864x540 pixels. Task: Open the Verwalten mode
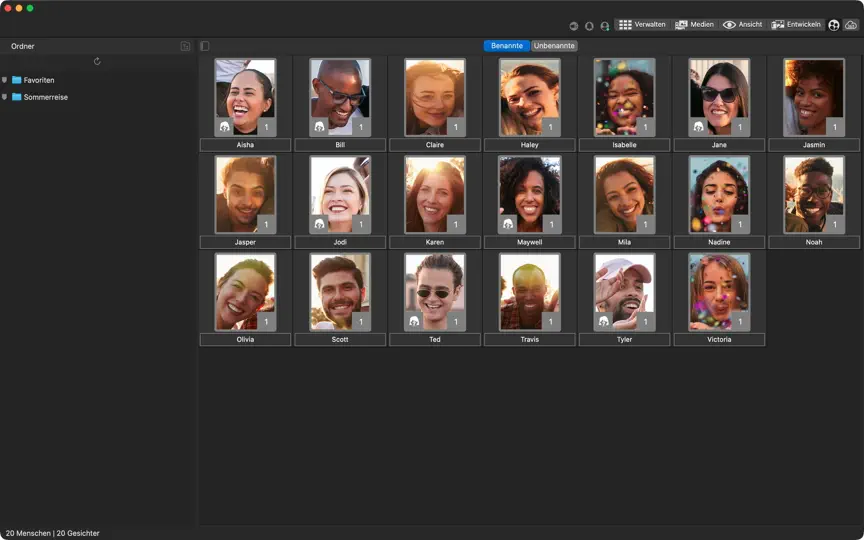click(642, 25)
